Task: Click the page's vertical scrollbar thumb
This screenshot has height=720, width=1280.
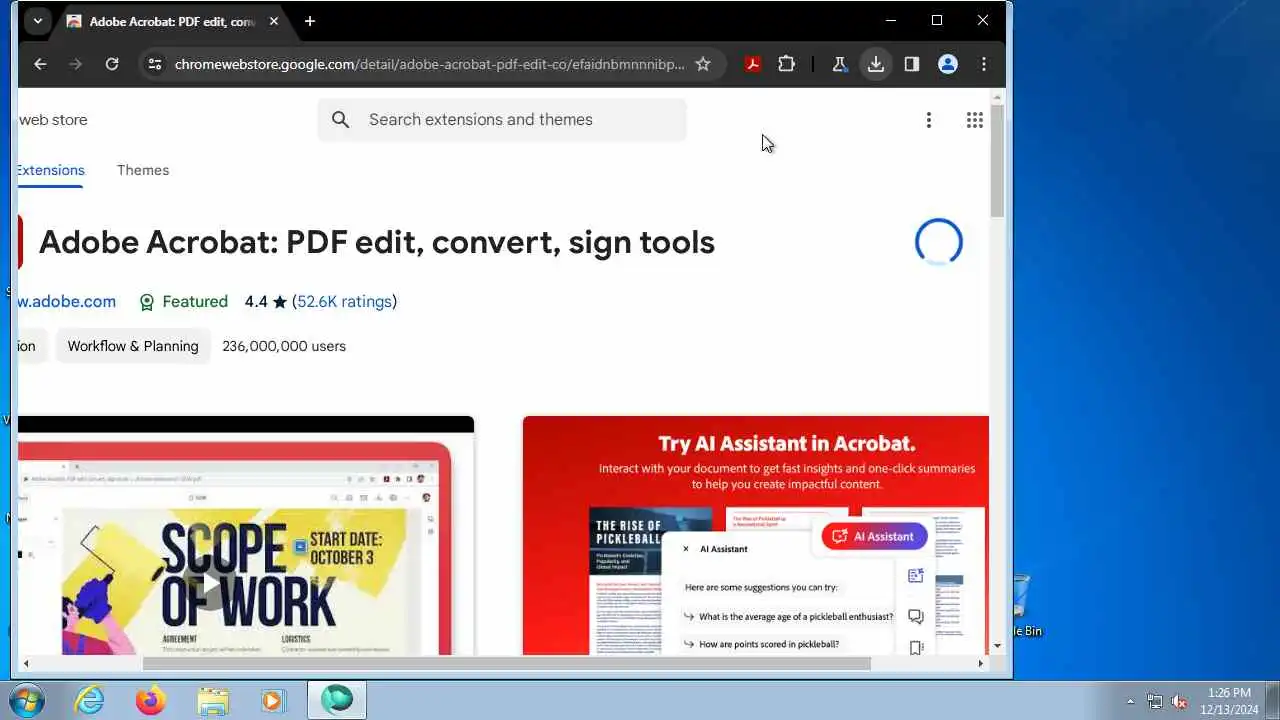Action: [997, 160]
